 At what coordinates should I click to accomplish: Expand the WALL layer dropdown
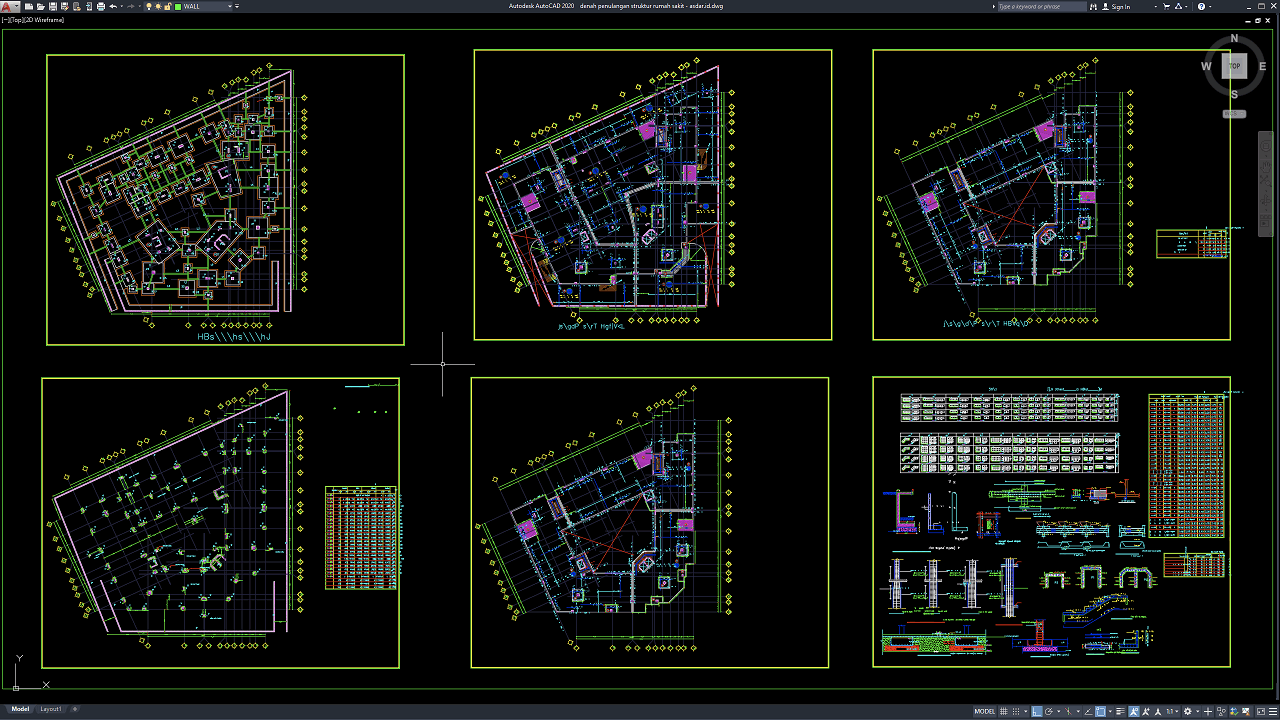[230, 6]
